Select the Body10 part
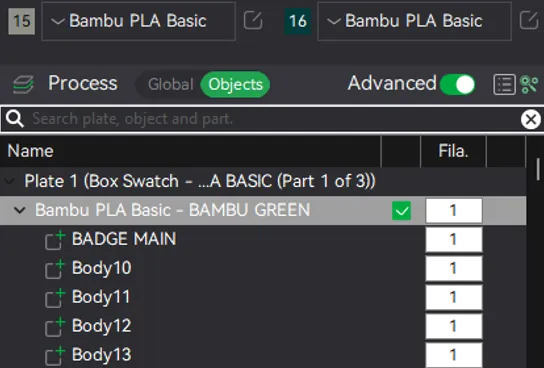The image size is (544, 368). coord(102,268)
